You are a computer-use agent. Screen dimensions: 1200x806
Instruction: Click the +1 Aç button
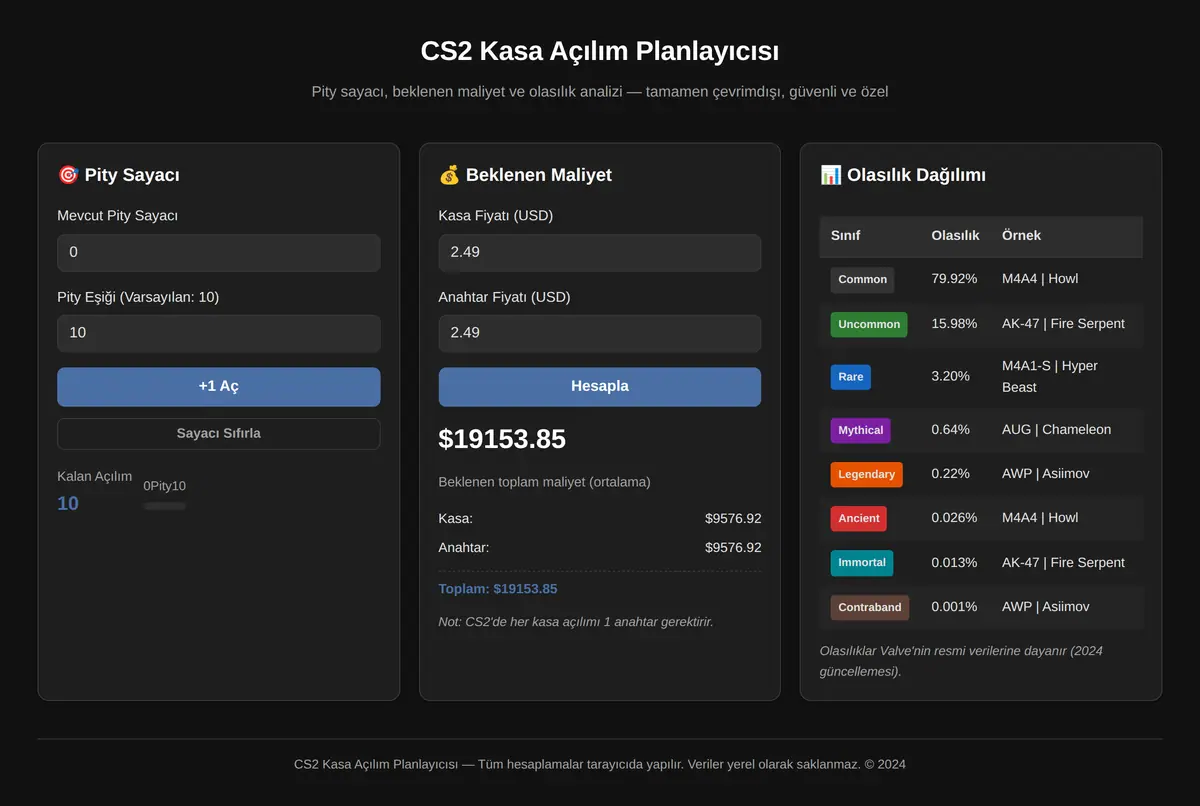click(219, 387)
